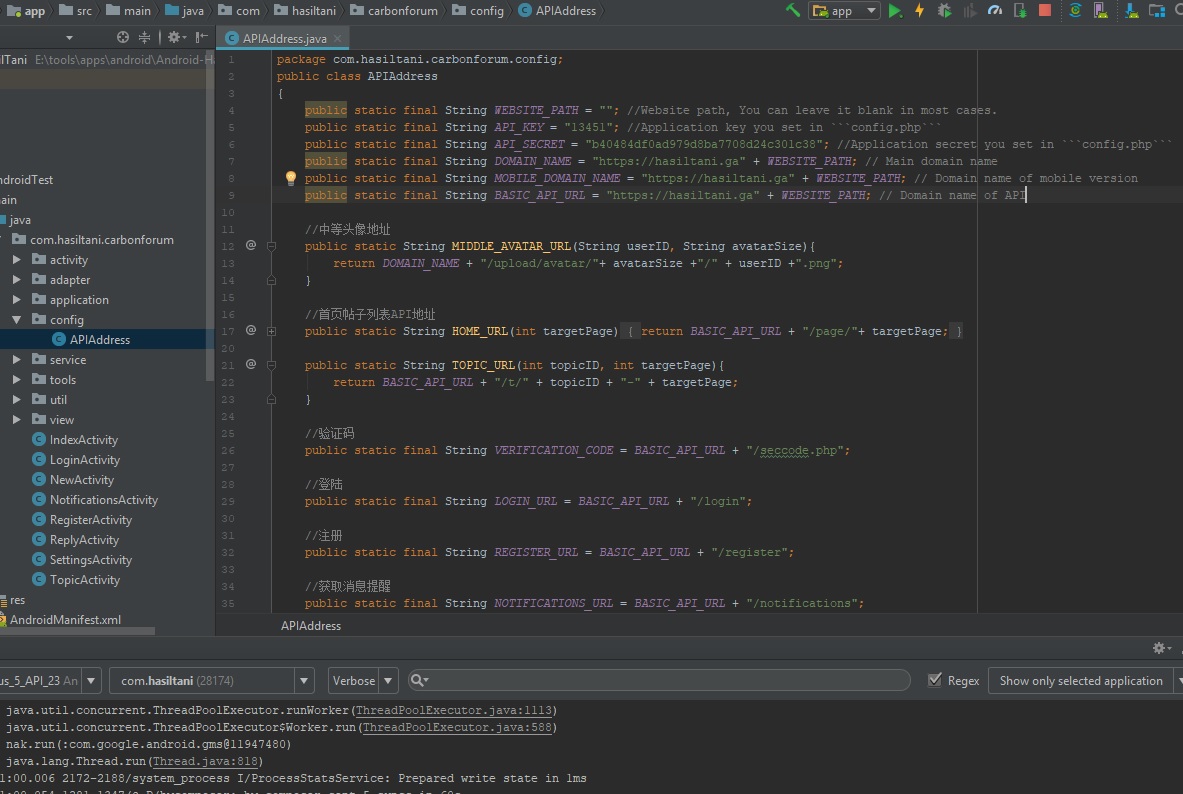Select com.hasiltani.carbonforum package node
Image resolution: width=1183 pixels, height=794 pixels.
point(102,240)
